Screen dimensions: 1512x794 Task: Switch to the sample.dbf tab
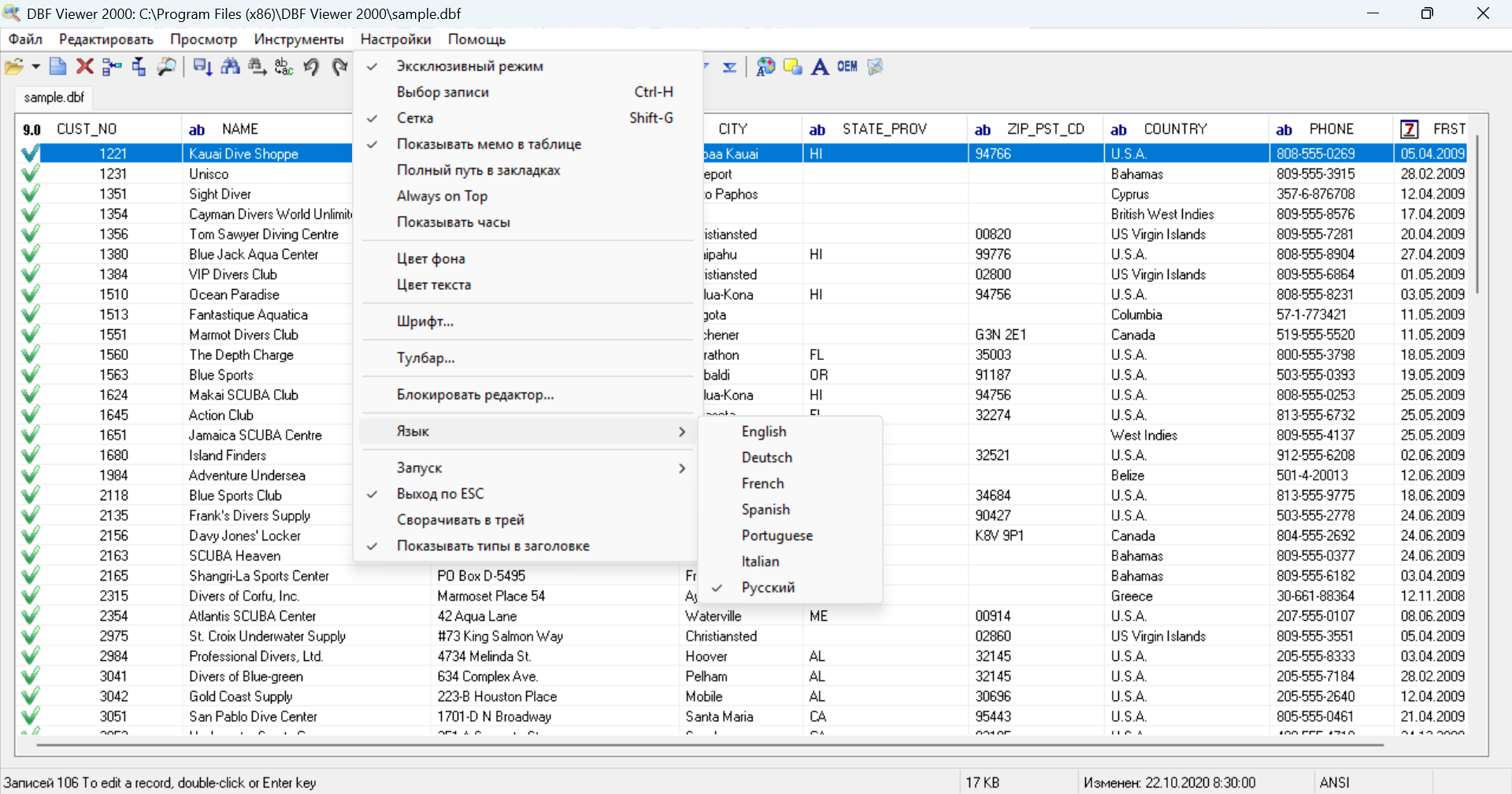click(54, 98)
